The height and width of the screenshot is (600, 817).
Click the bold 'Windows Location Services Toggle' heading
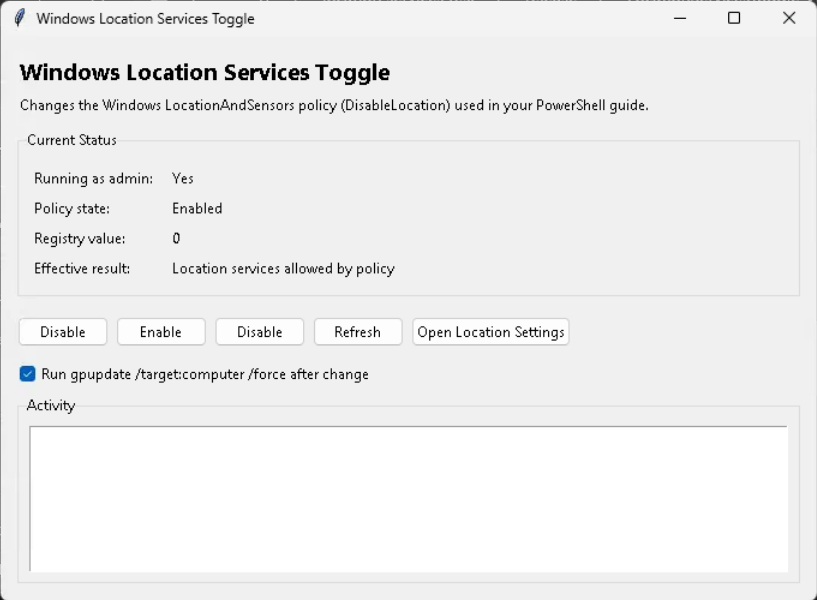coord(205,72)
